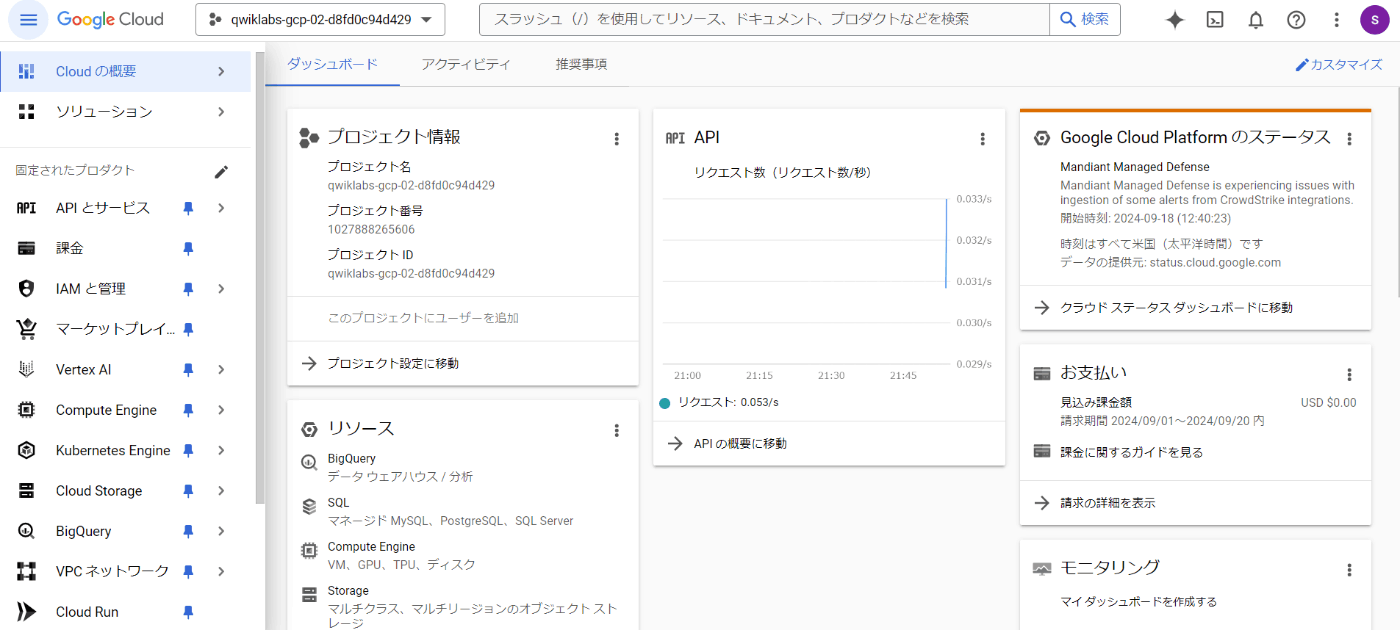
Task: Unpin BigQuery from sidebar
Action: pyautogui.click(x=187, y=531)
